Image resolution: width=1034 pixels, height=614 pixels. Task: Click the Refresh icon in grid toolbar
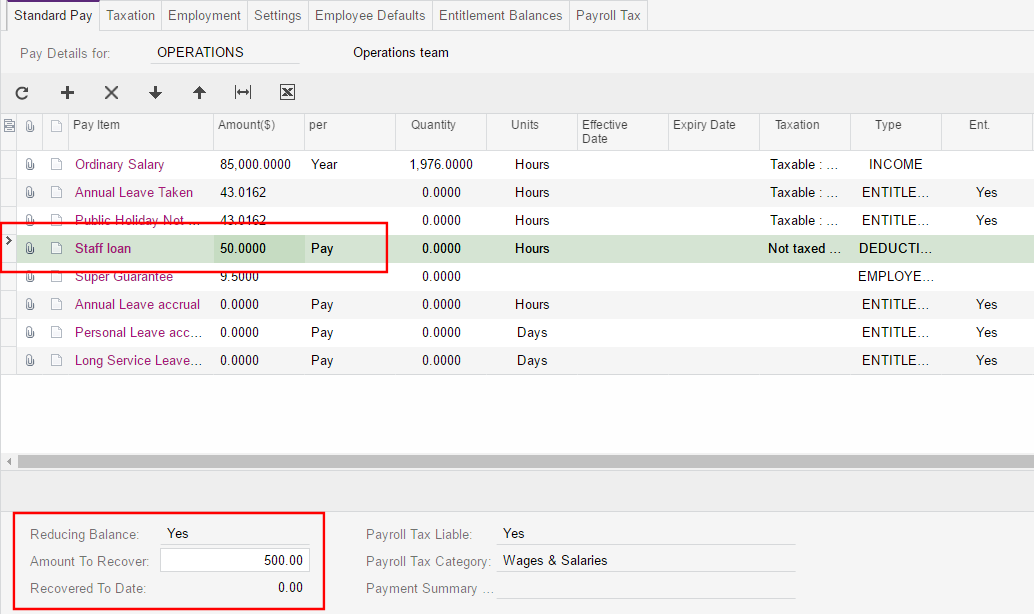22,93
